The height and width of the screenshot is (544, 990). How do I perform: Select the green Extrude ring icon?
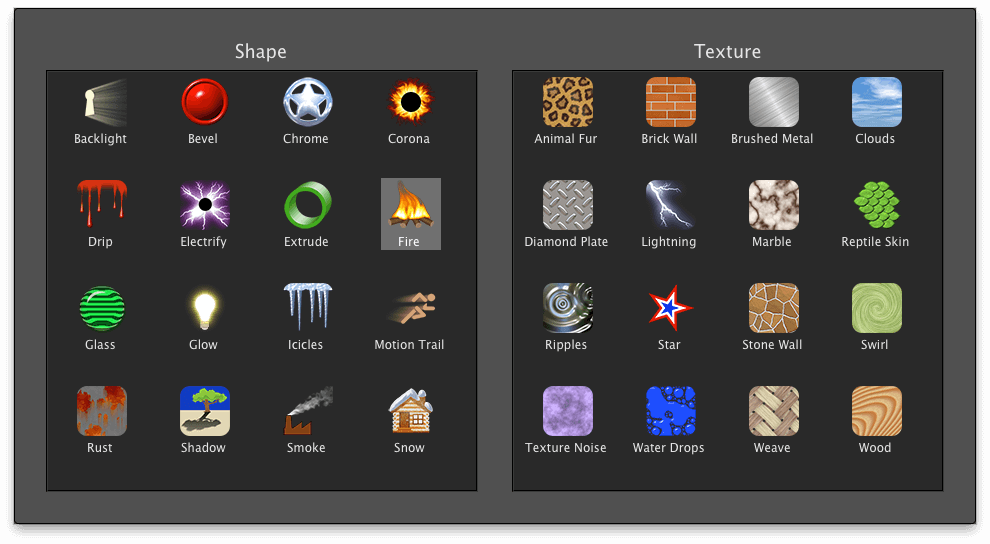[x=307, y=206]
